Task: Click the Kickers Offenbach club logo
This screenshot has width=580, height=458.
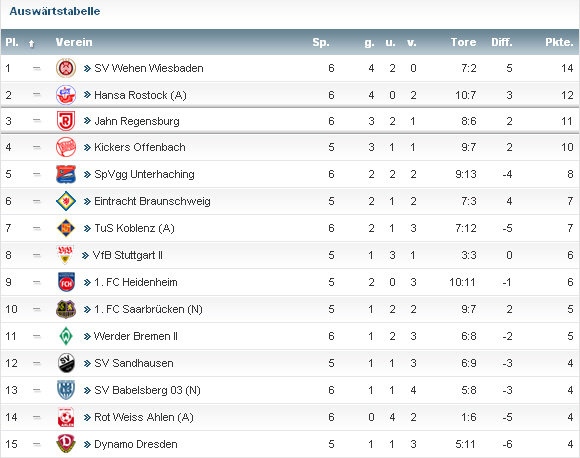Action: point(66,147)
